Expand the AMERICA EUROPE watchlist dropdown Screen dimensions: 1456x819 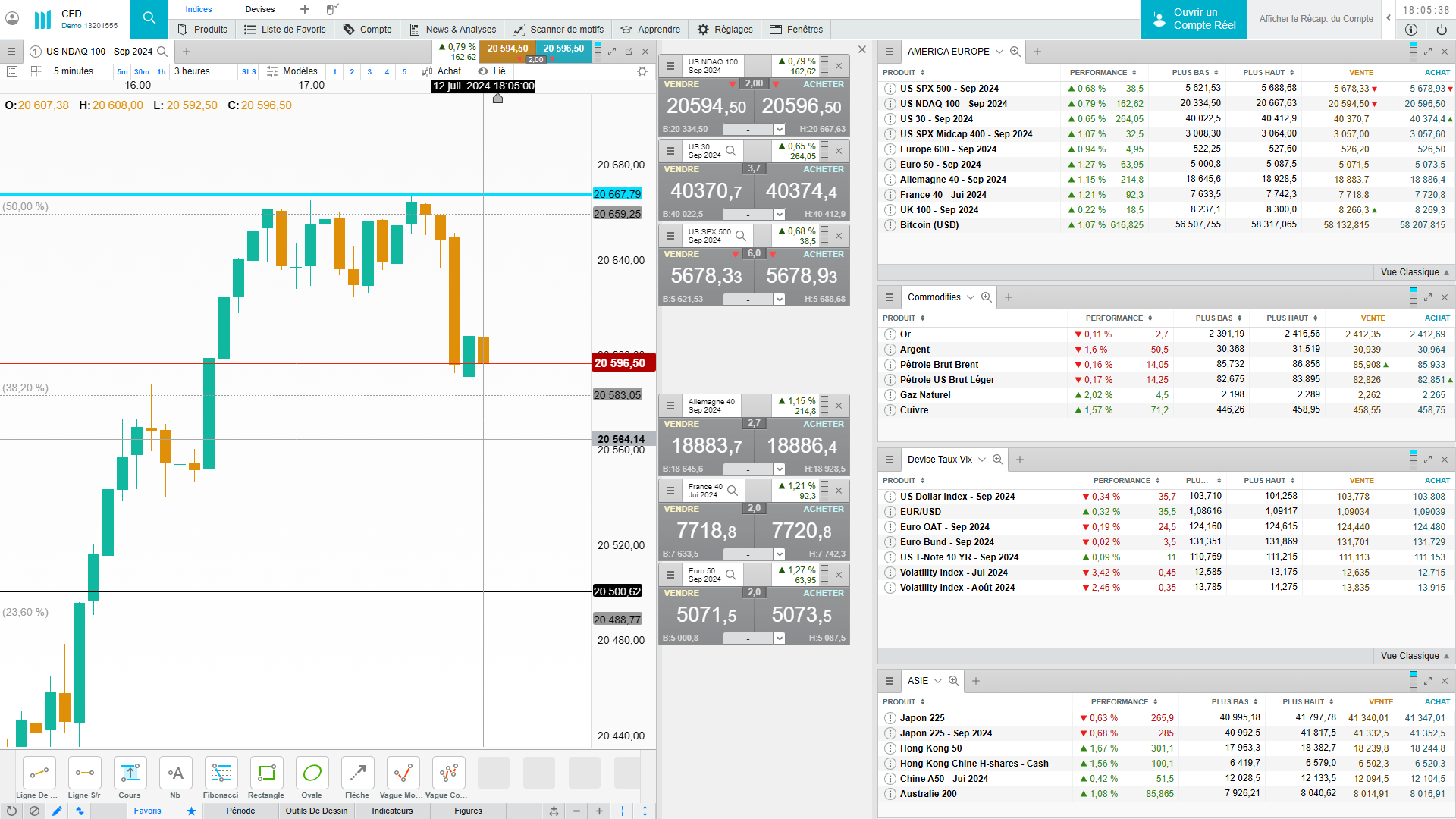pyautogui.click(x=999, y=52)
